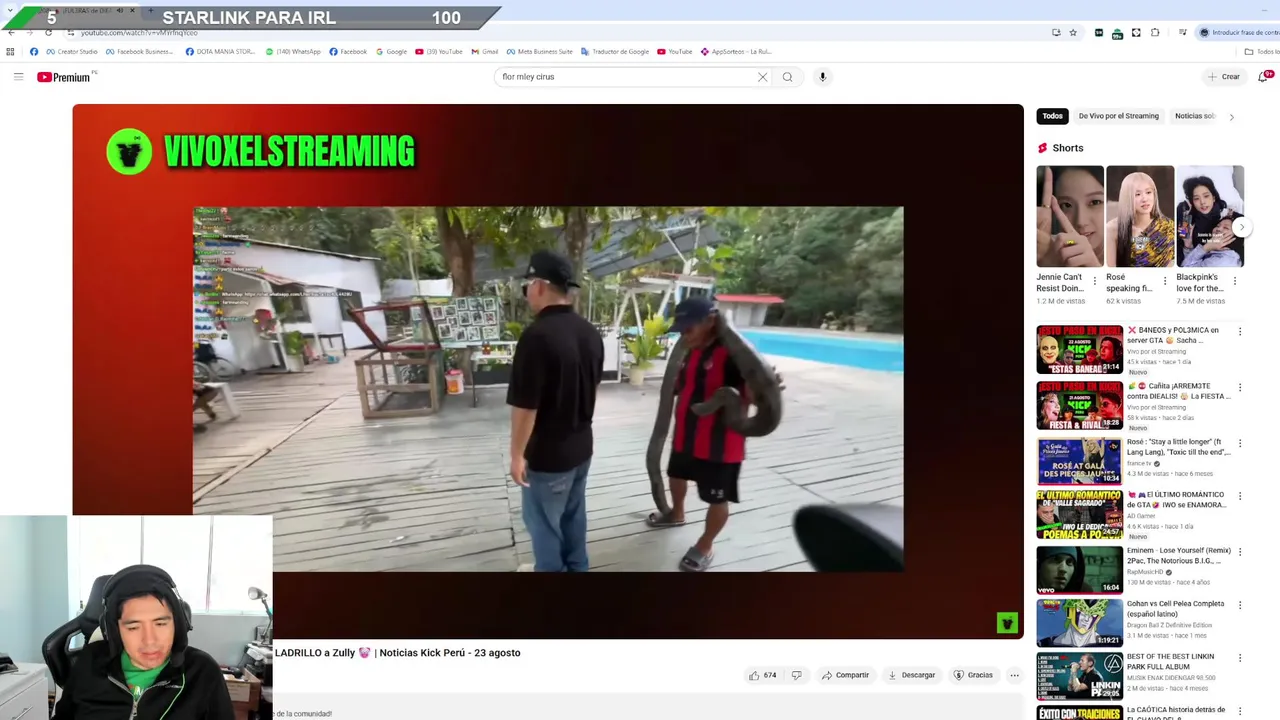The height and width of the screenshot is (720, 1280).
Task: Open the Blackpink's love short thumbnail
Action: [x=1210, y=216]
